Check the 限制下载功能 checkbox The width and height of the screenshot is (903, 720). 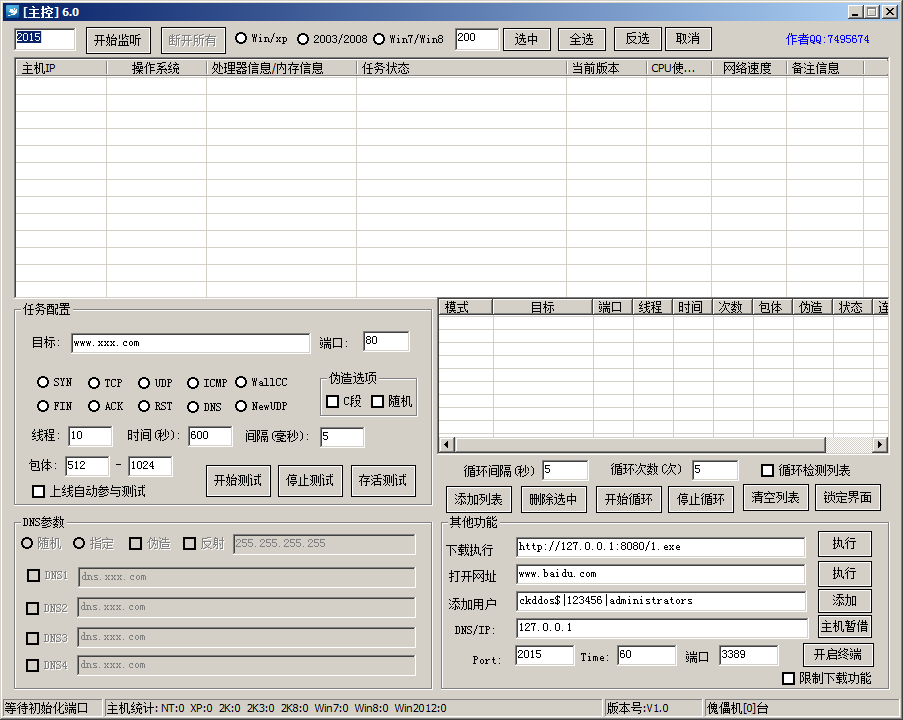tap(788, 678)
